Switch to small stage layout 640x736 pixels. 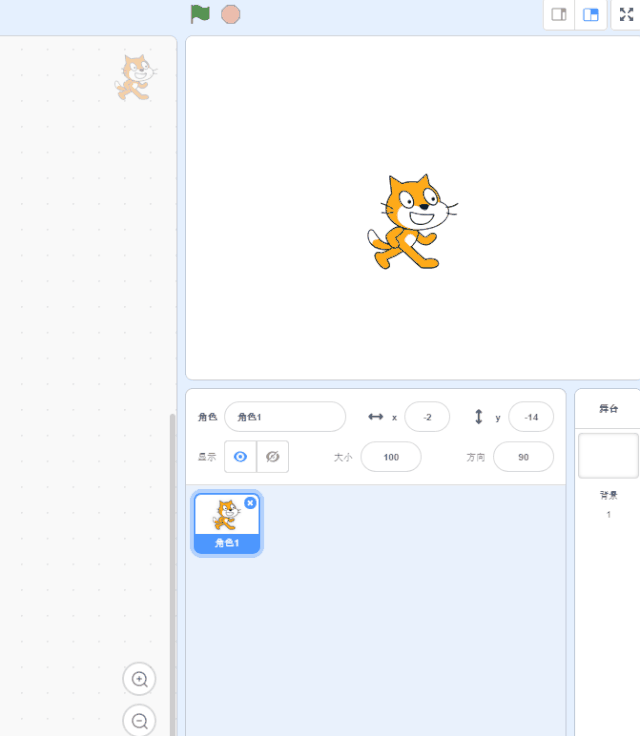point(559,15)
